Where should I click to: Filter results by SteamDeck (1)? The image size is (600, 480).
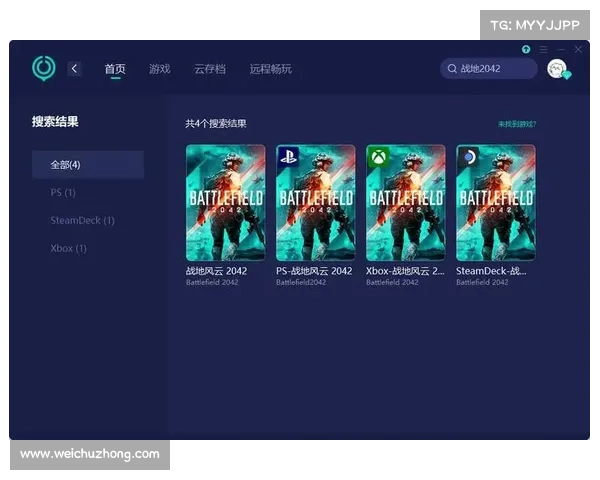pyautogui.click(x=83, y=220)
